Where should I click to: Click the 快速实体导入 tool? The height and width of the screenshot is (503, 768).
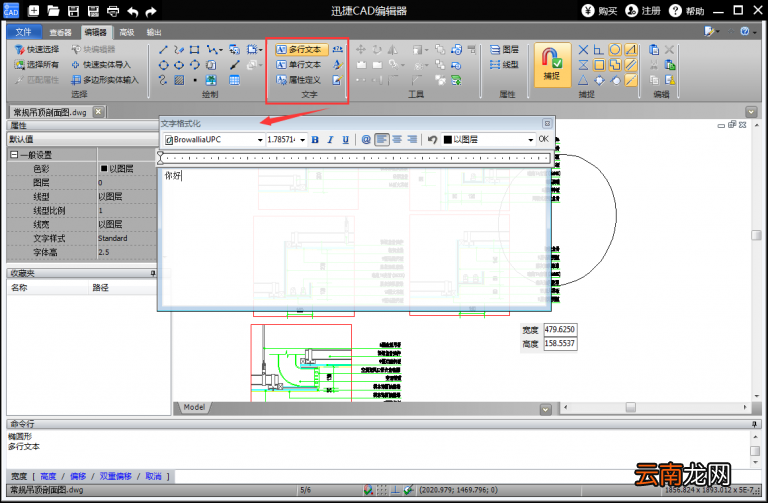click(x=101, y=65)
